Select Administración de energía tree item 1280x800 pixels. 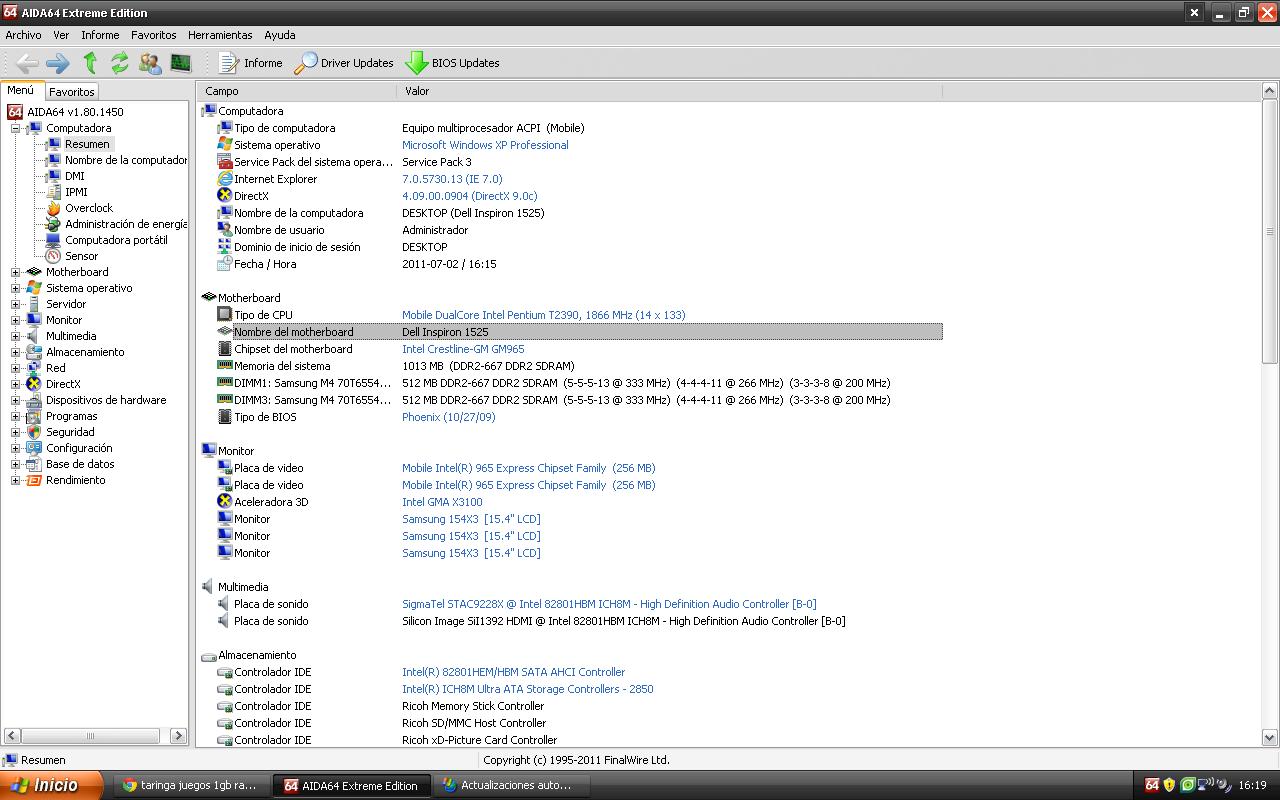126,224
